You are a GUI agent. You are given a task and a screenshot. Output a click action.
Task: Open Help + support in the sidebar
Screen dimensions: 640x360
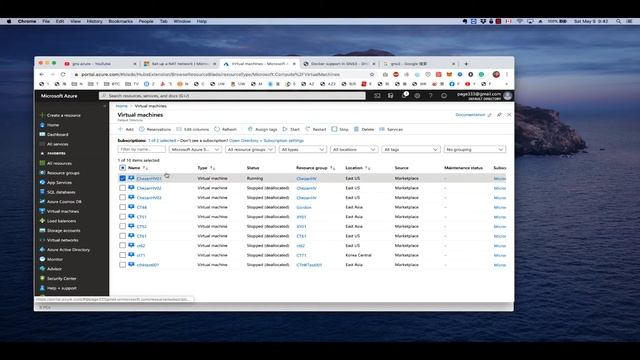tap(61, 288)
